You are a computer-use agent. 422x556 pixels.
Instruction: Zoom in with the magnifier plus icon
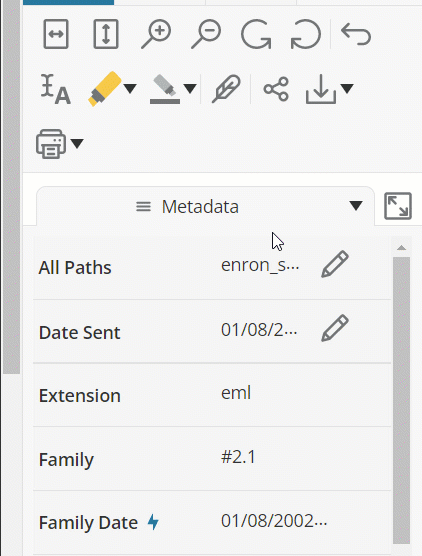156,34
